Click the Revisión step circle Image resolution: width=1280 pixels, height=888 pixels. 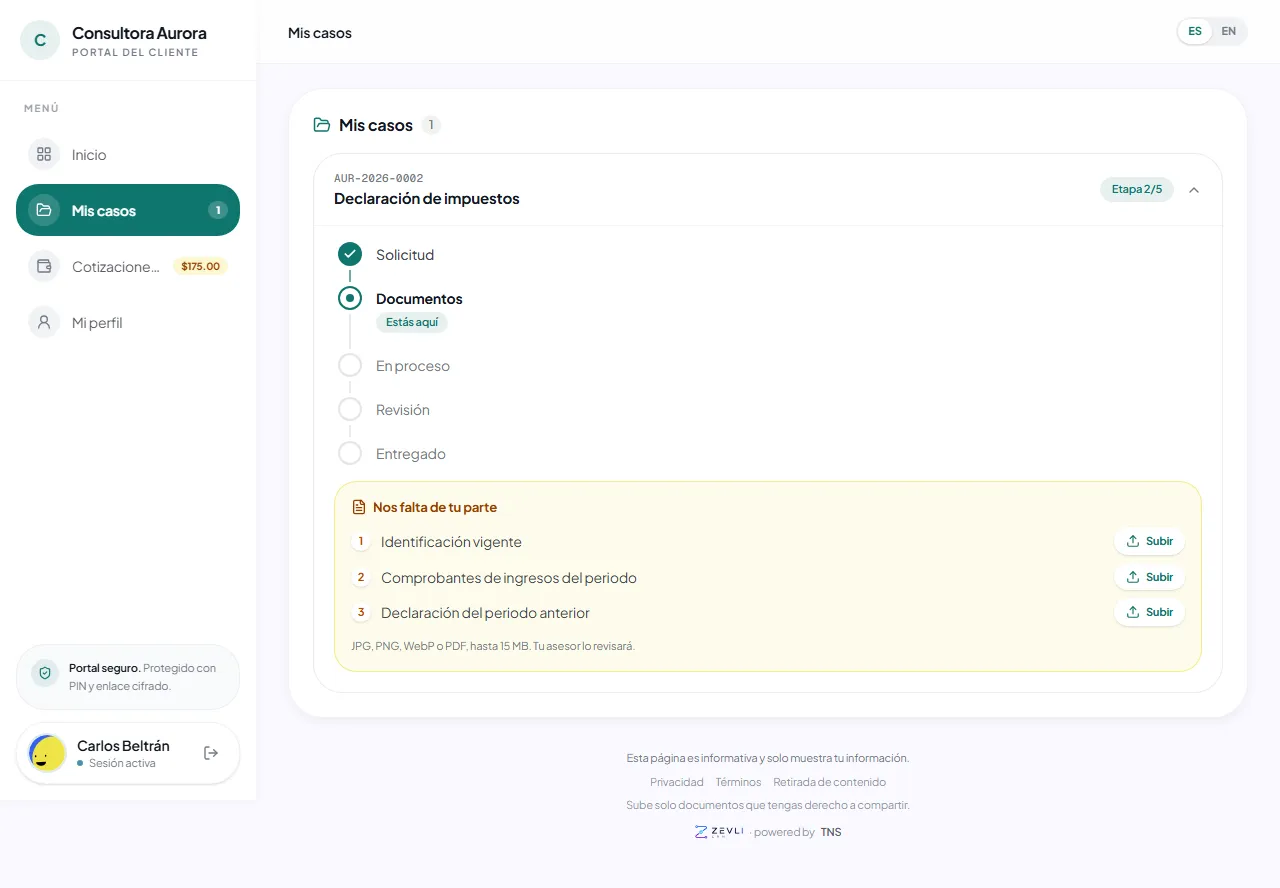coord(350,409)
